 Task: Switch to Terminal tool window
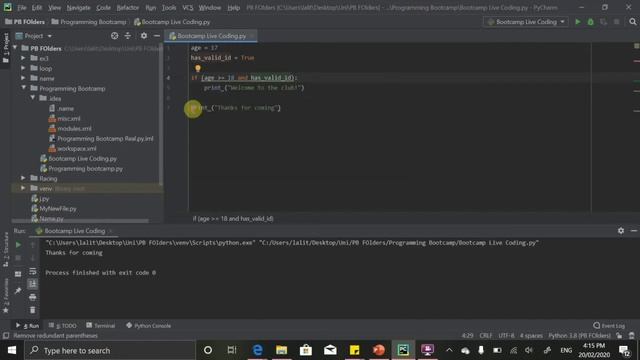coord(100,326)
